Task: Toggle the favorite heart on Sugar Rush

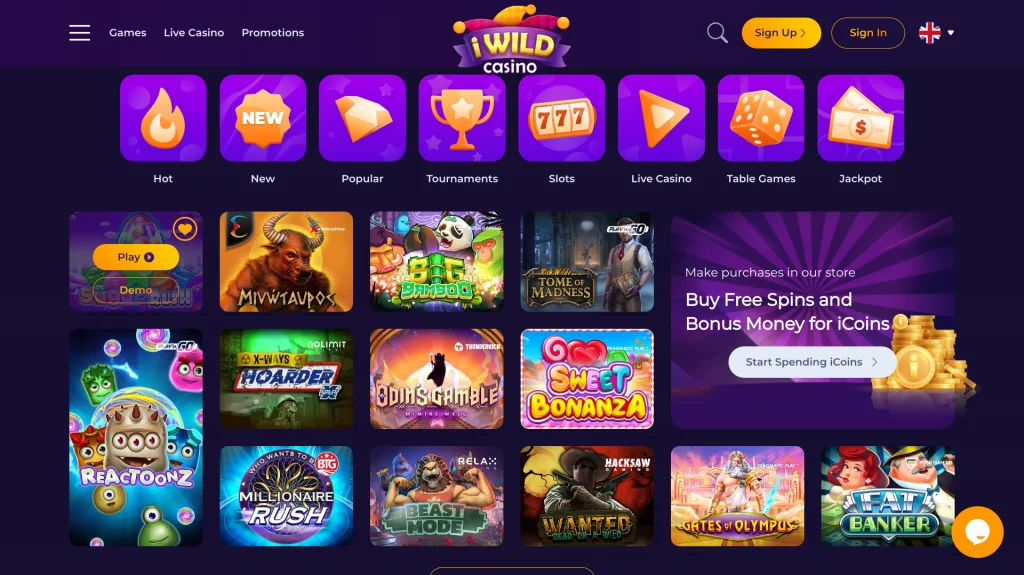Action: point(185,229)
